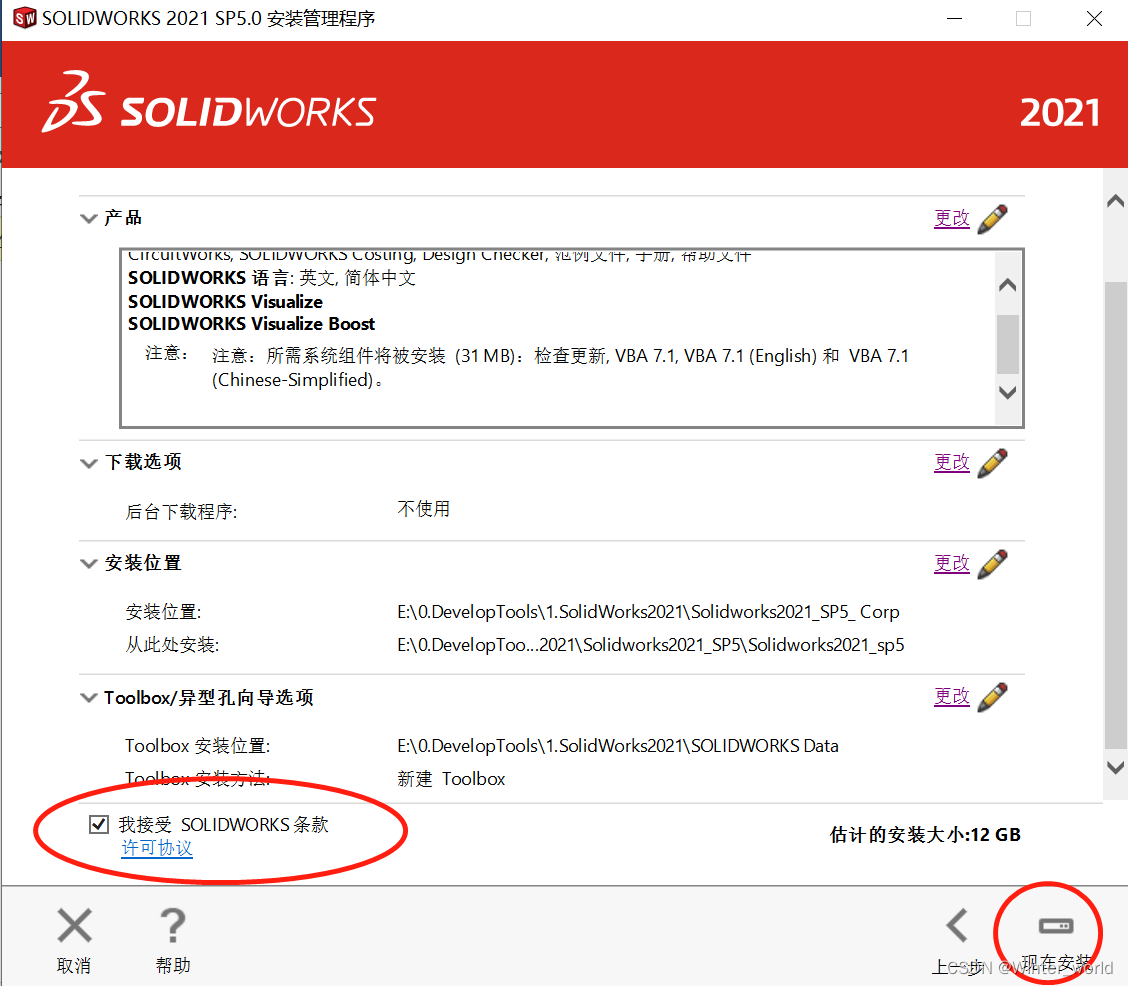This screenshot has width=1128, height=986.
Task: Select the SOLIDWORKS Visualize Boost entry
Action: tap(251, 324)
